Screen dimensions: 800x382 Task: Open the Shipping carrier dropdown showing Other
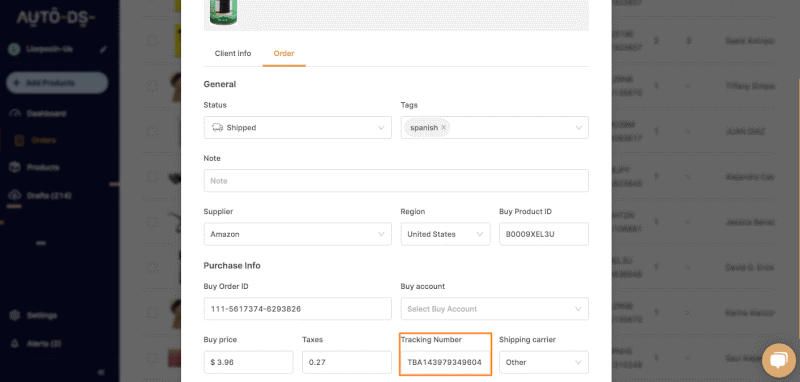coord(543,362)
